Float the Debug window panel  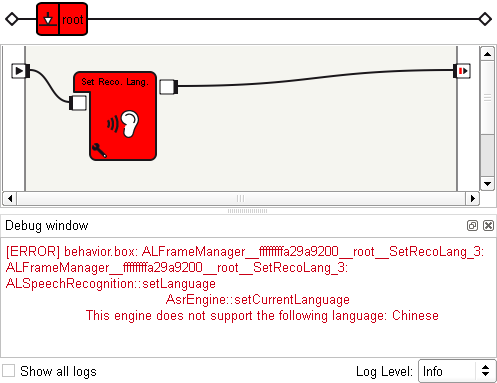(472, 226)
